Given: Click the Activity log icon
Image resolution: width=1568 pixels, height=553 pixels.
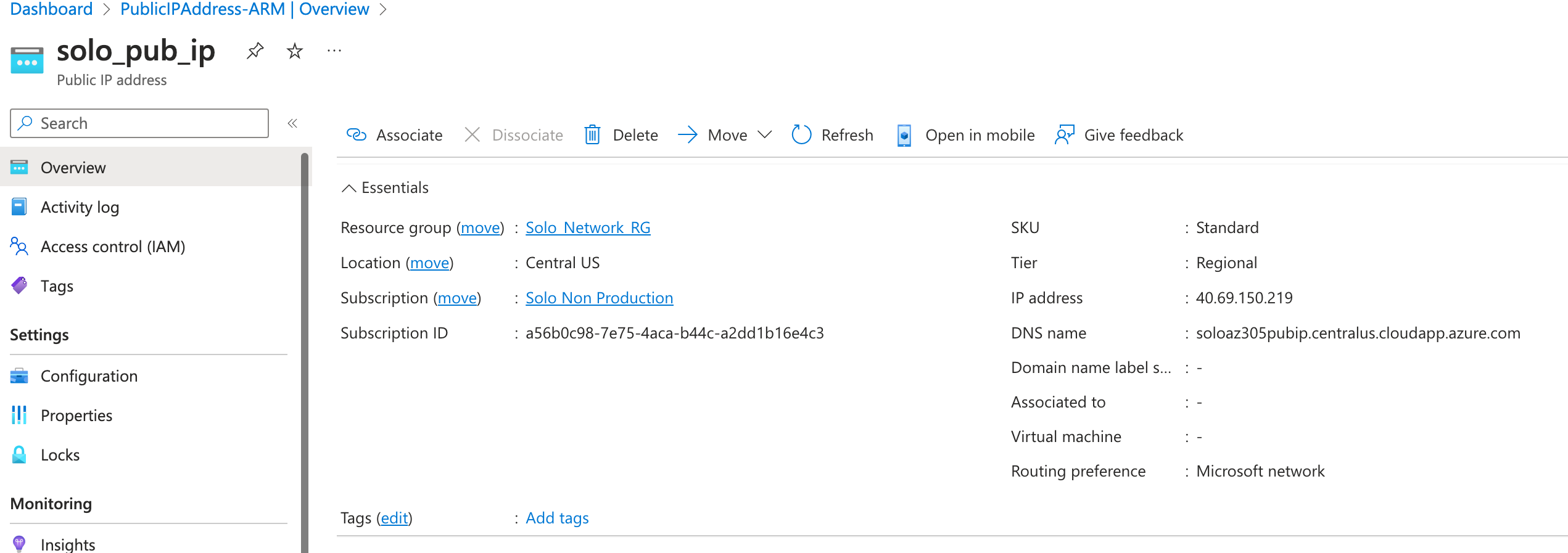Looking at the screenshot, I should click(19, 207).
